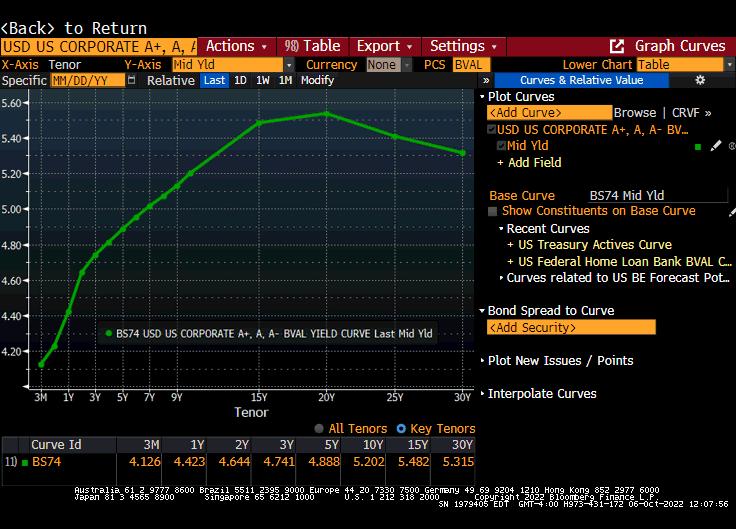736x529 pixels.
Task: Click Modify in the Relative options
Action: (x=317, y=80)
